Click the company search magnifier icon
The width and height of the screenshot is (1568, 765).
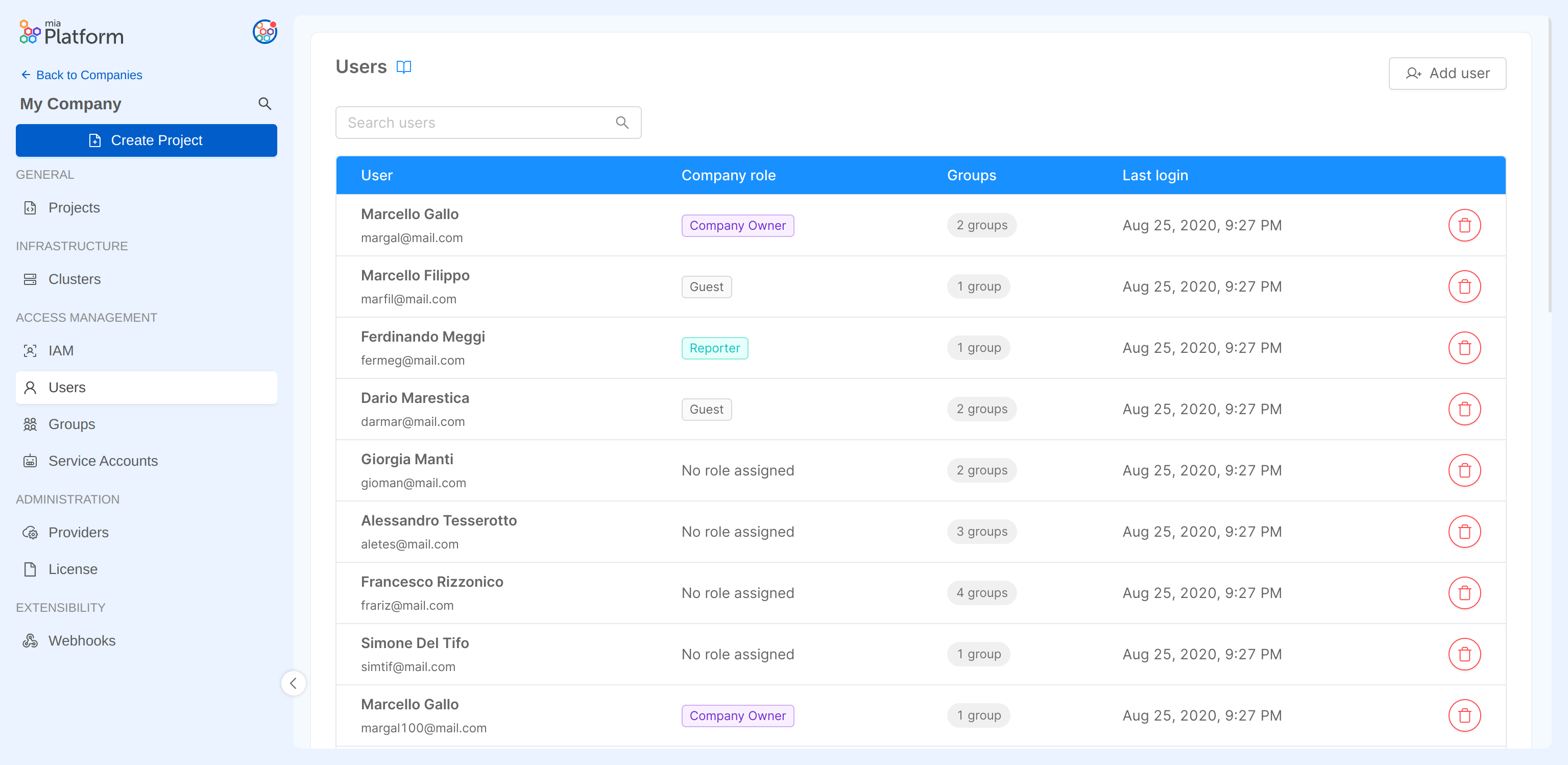[265, 104]
